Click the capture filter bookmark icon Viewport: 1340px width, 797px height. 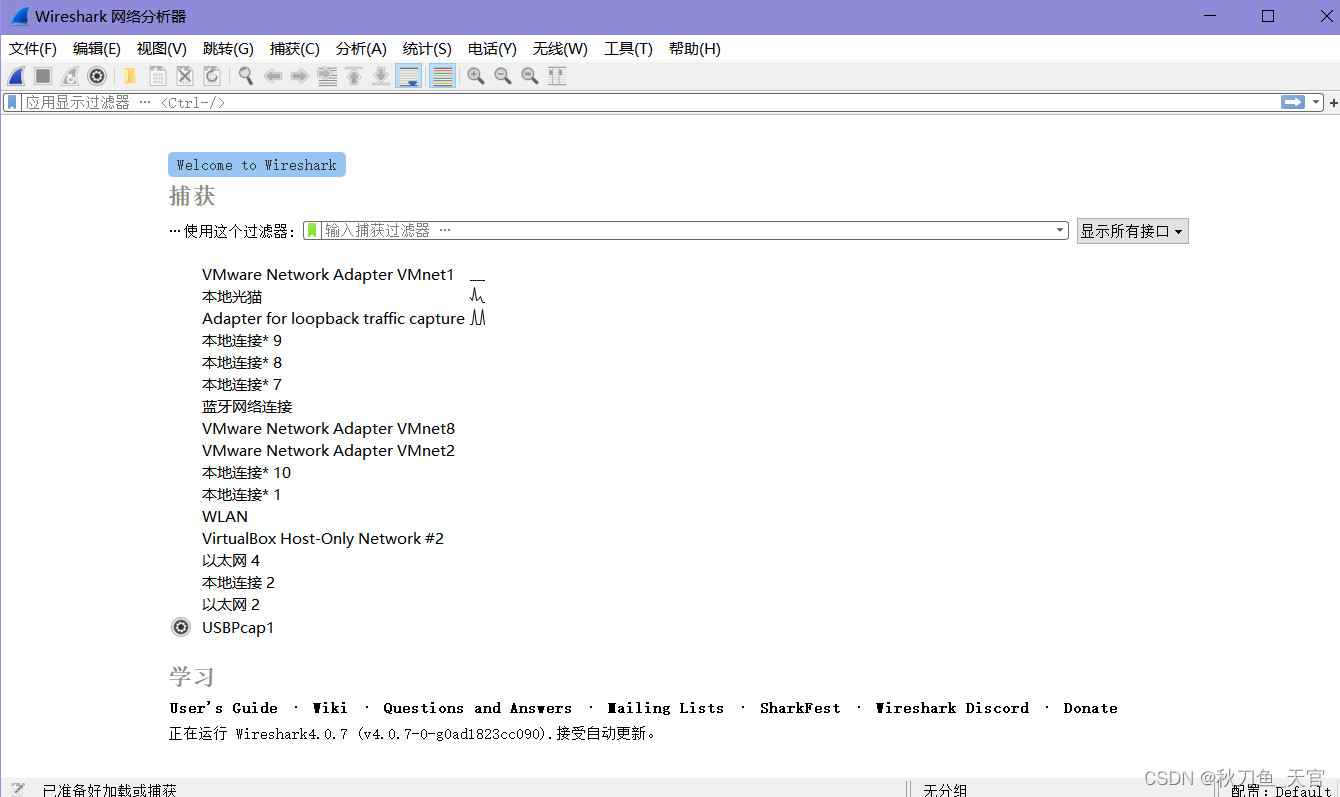[312, 230]
